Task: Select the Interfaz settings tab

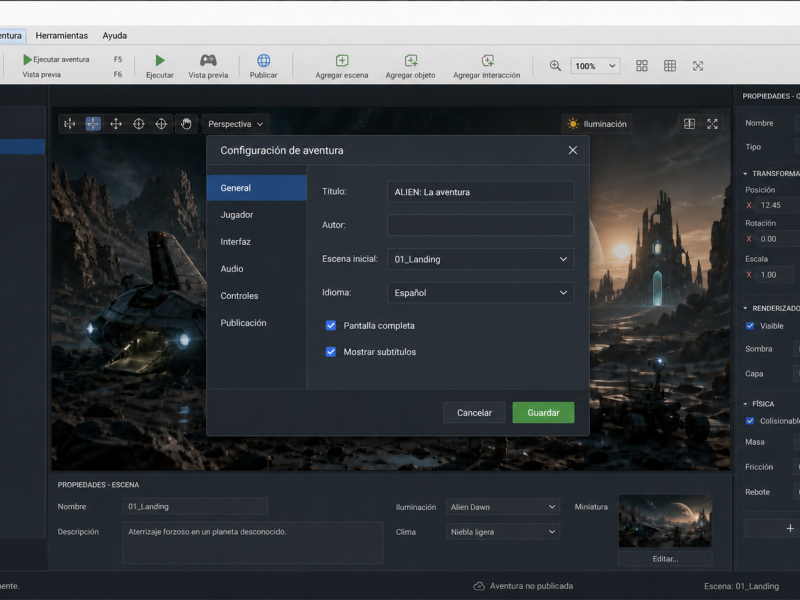Action: pos(257,242)
